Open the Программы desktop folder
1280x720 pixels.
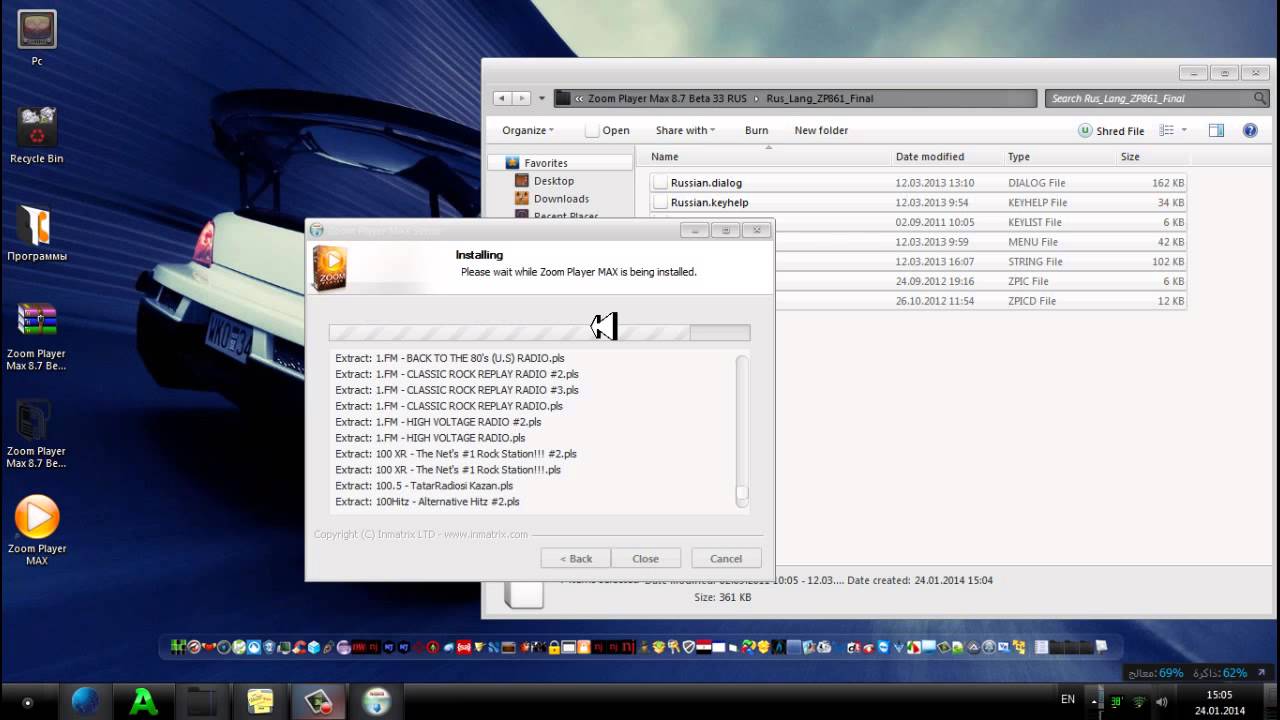click(x=37, y=234)
